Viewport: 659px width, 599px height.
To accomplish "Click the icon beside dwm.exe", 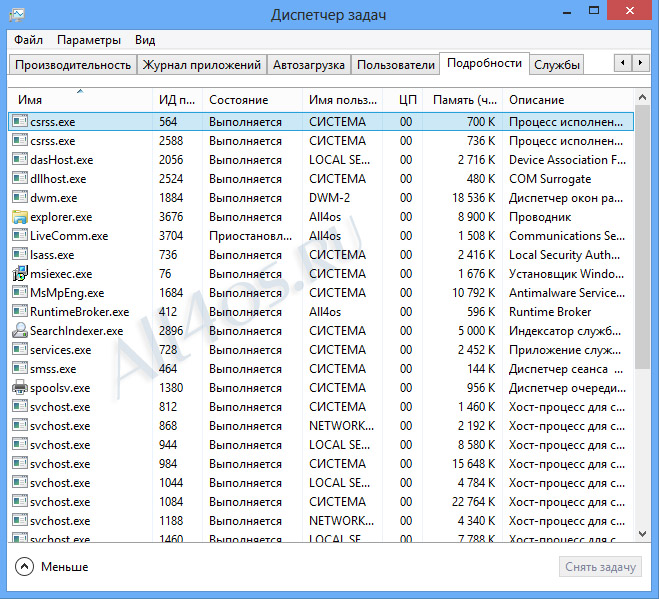I will tap(20, 197).
